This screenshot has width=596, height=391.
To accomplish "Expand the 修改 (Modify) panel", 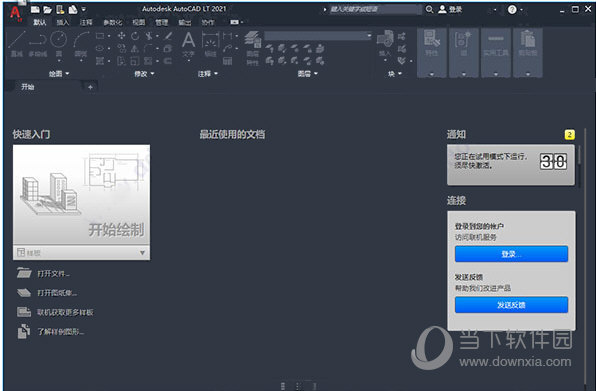I will tap(144, 74).
